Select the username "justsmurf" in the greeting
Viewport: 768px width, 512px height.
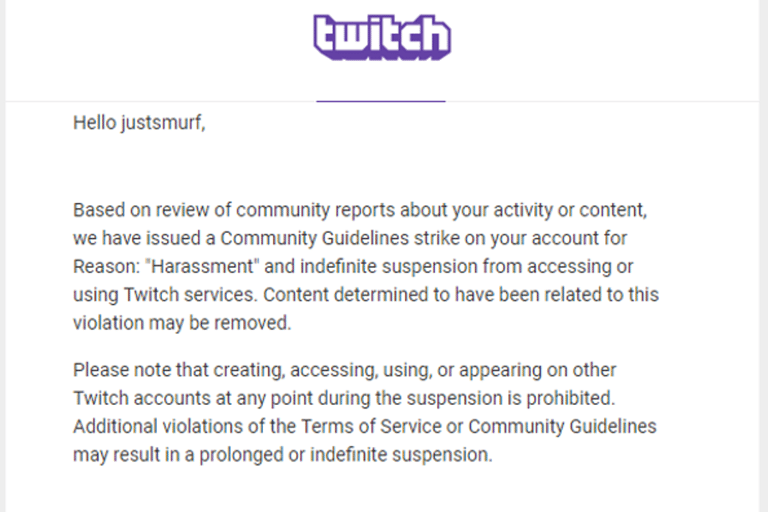tap(161, 122)
